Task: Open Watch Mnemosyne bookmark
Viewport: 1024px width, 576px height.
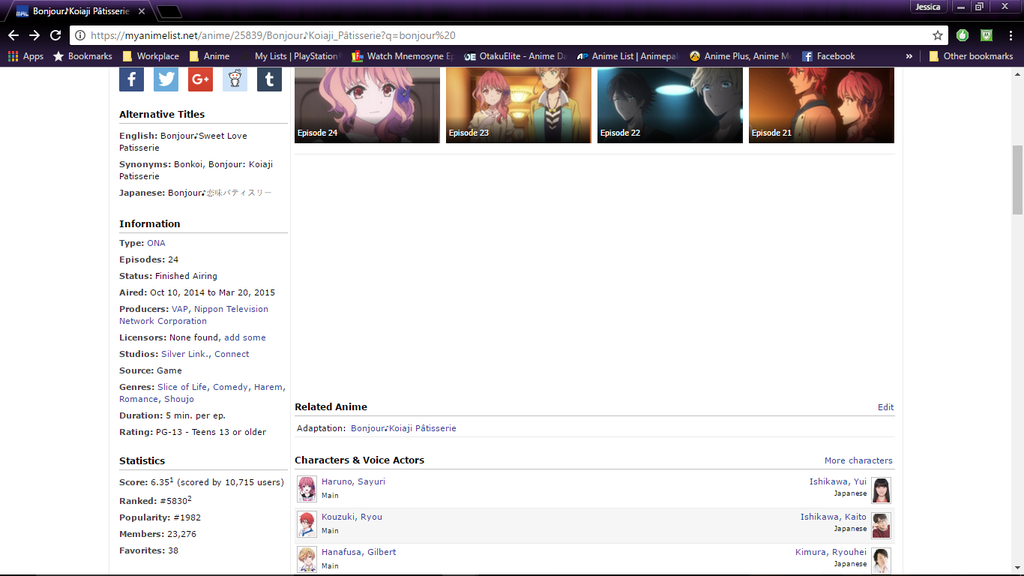Action: point(402,56)
